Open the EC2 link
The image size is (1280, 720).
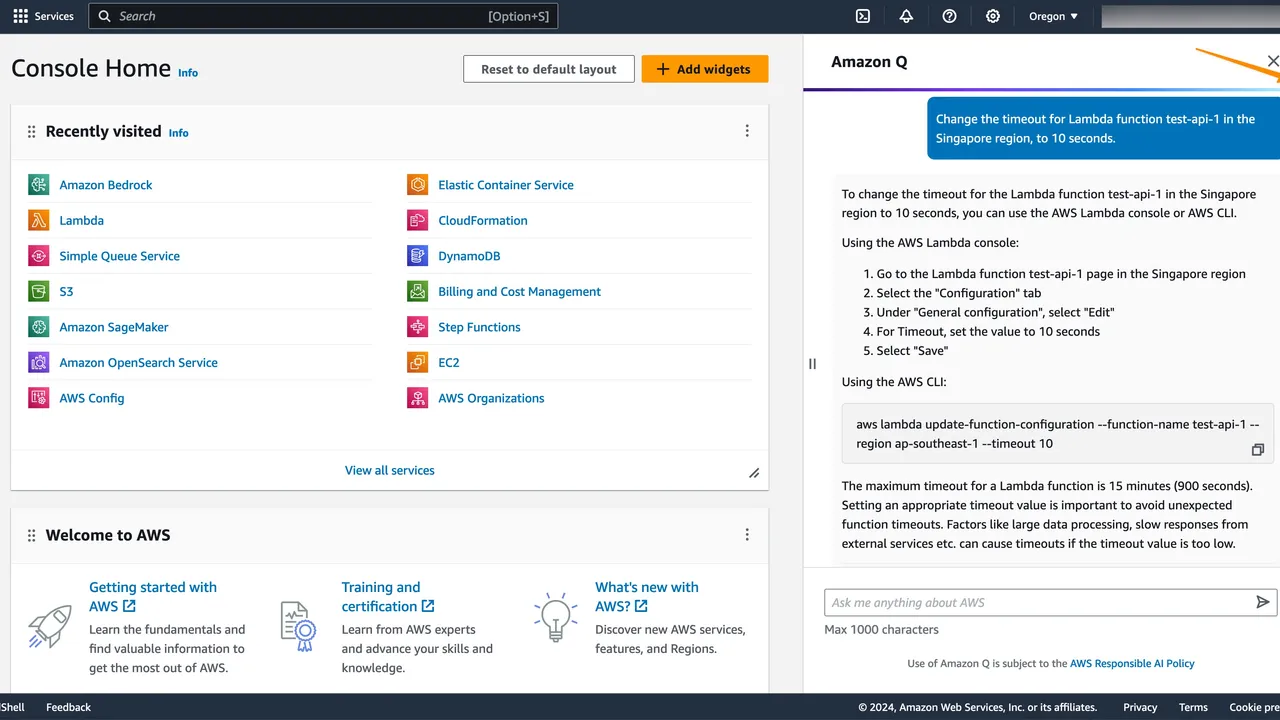tap(449, 362)
